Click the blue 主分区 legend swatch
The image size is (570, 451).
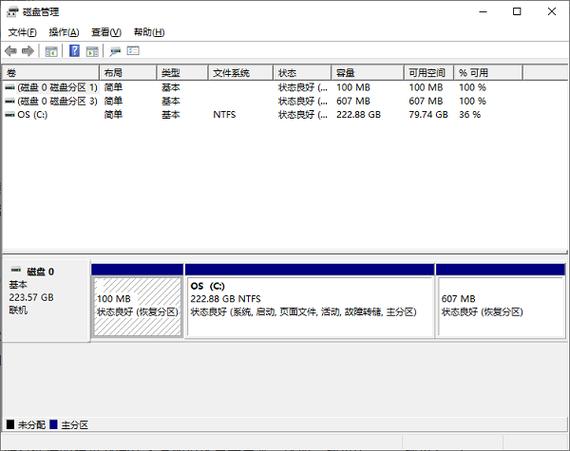click(x=54, y=424)
